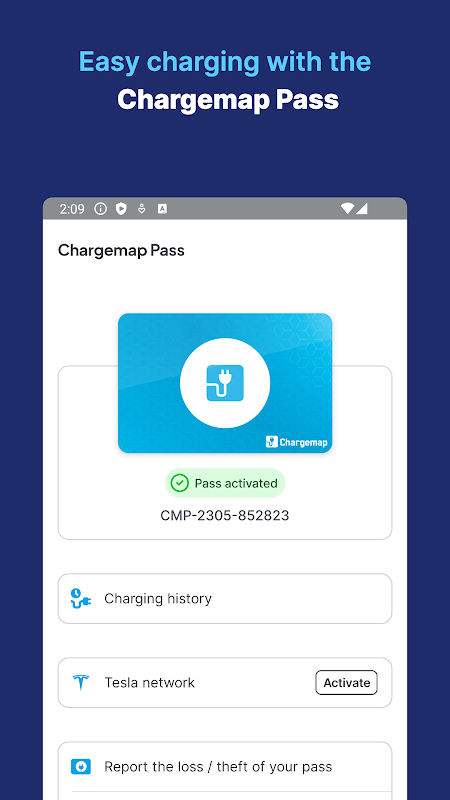Tap the info circle status icon
The width and height of the screenshot is (450, 800).
tap(101, 209)
